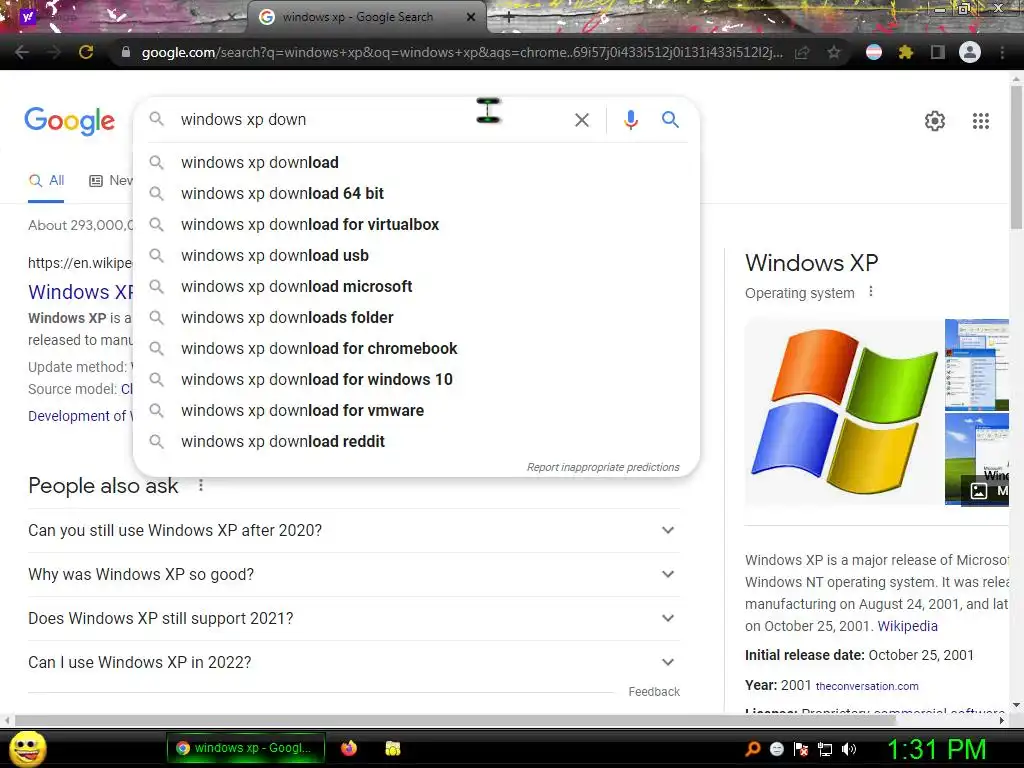This screenshot has height=768, width=1024.
Task: Select the All search tab
Action: coord(46,181)
